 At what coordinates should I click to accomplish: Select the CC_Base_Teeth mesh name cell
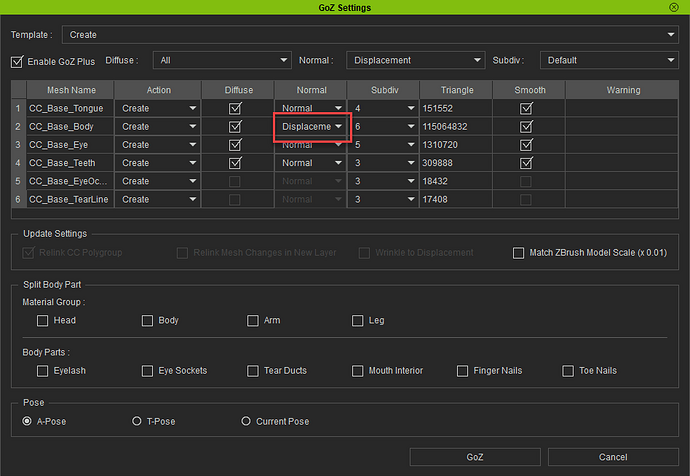[x=70, y=163]
